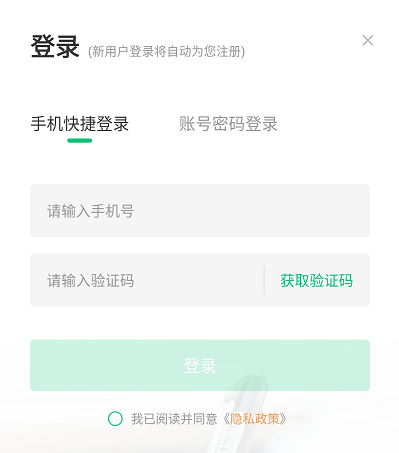Open the 账号密码登录 tab
This screenshot has width=399, height=453.
(x=228, y=124)
